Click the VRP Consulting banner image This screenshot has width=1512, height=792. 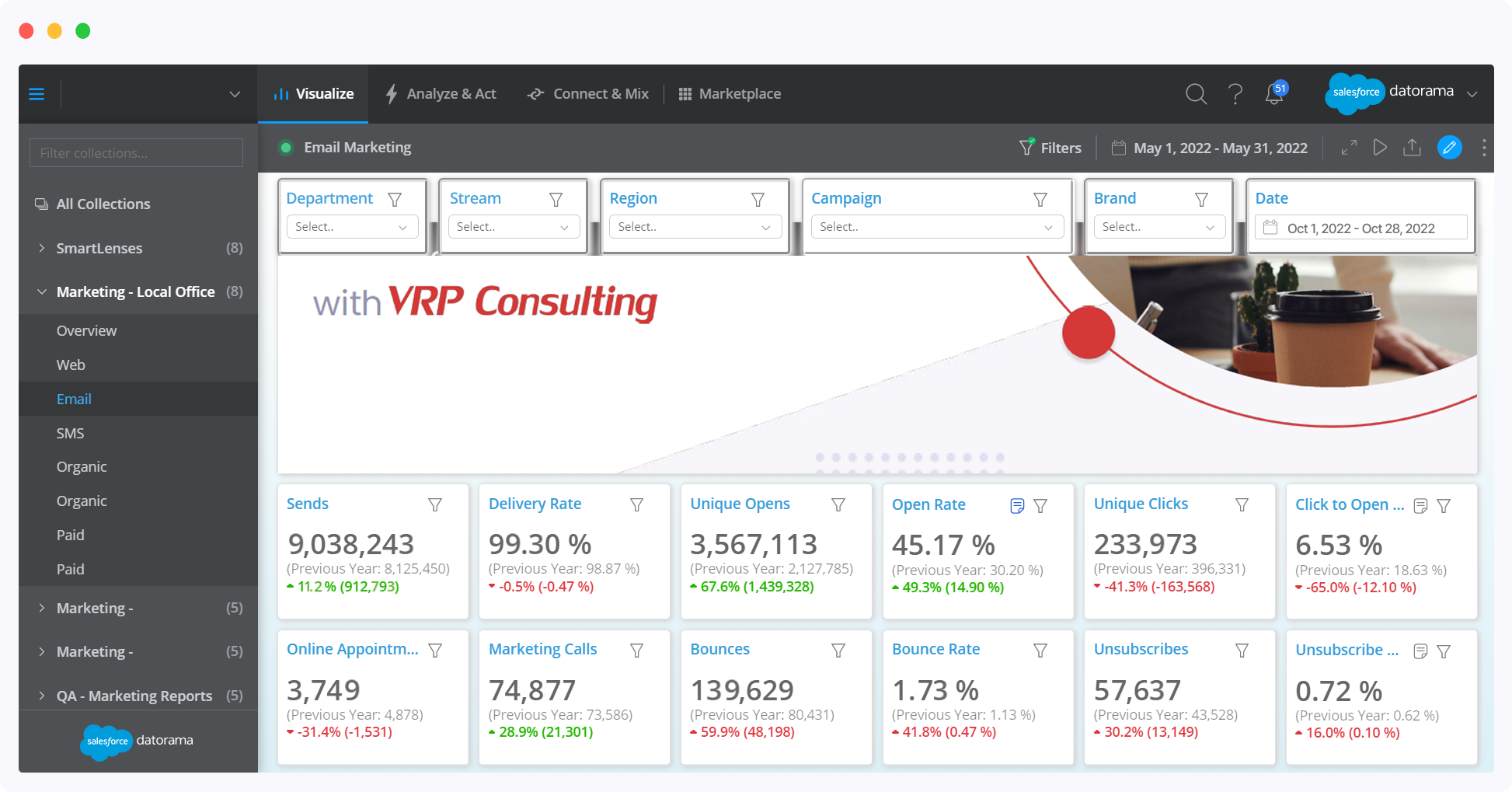(877, 365)
